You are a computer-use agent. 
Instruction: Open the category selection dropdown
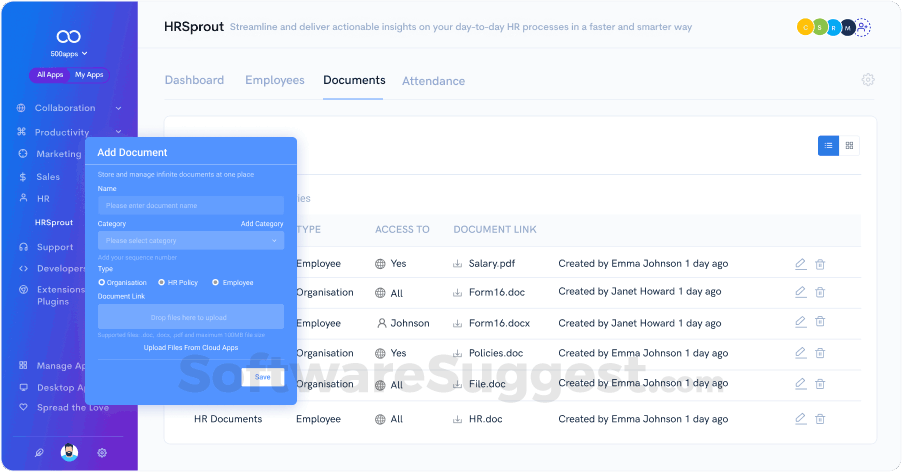point(190,241)
